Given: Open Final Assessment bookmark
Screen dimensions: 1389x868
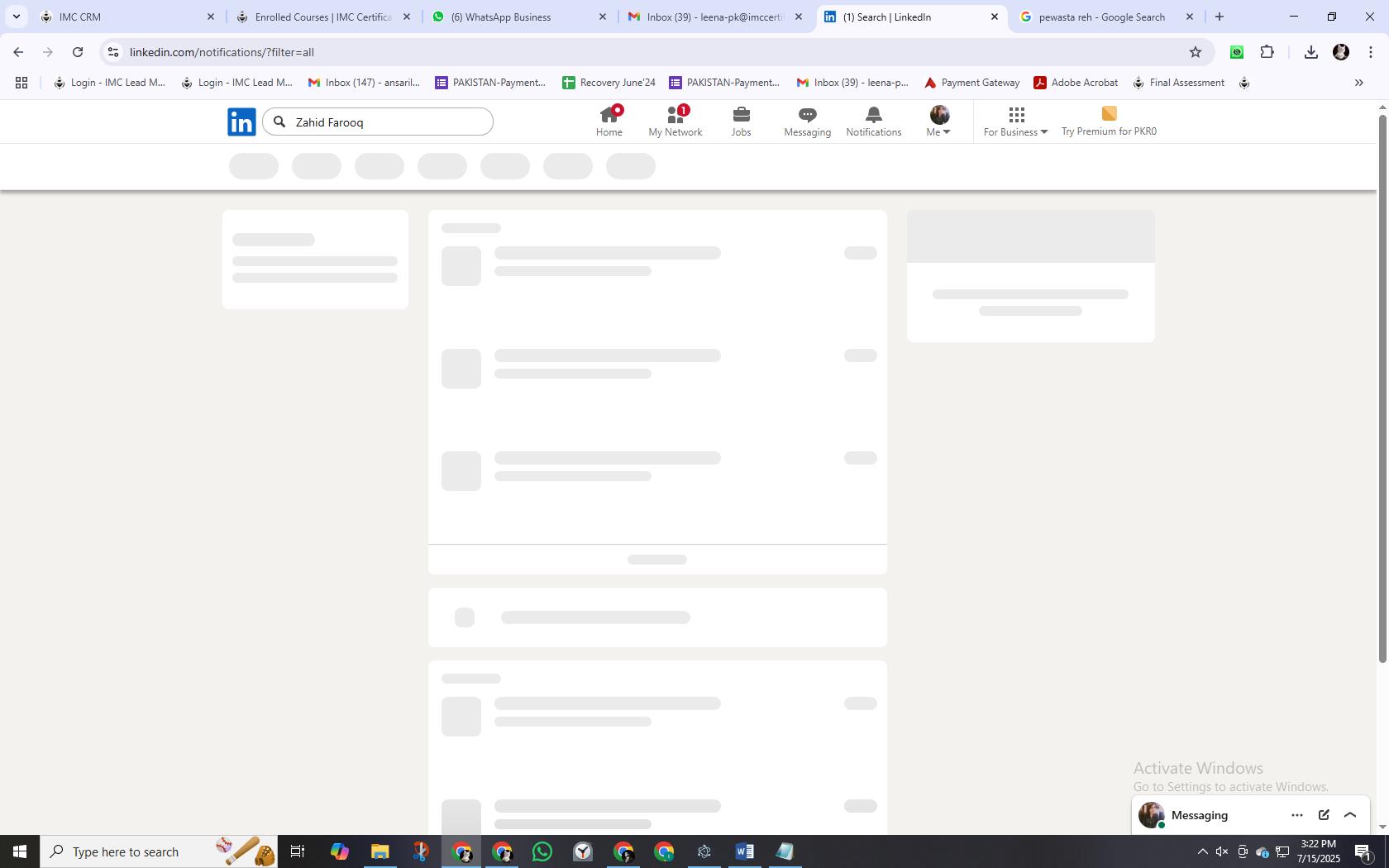Looking at the screenshot, I should 1179,83.
